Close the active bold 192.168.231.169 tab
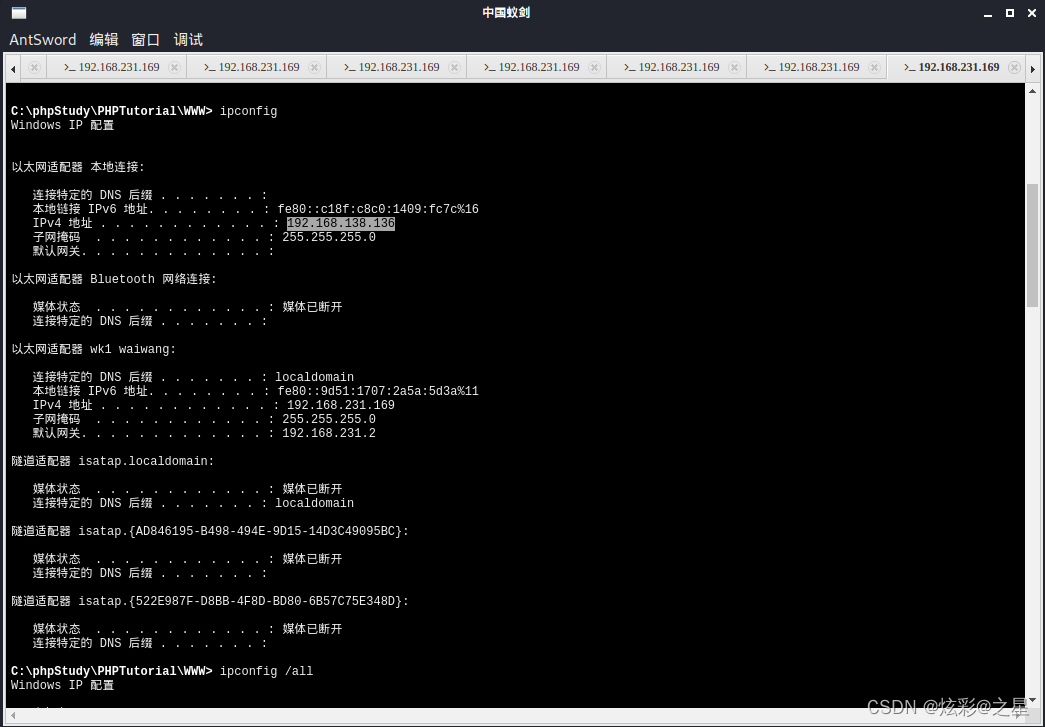 (x=1014, y=67)
